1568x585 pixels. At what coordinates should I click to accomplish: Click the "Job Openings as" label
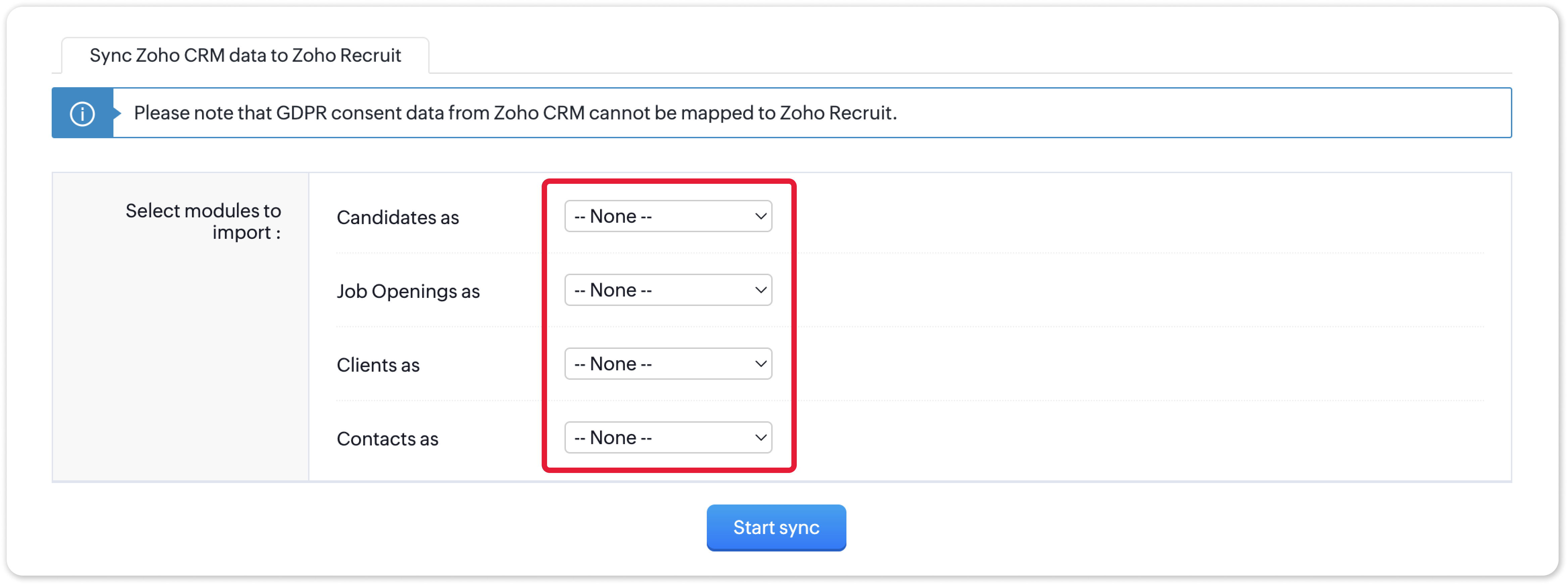408,291
